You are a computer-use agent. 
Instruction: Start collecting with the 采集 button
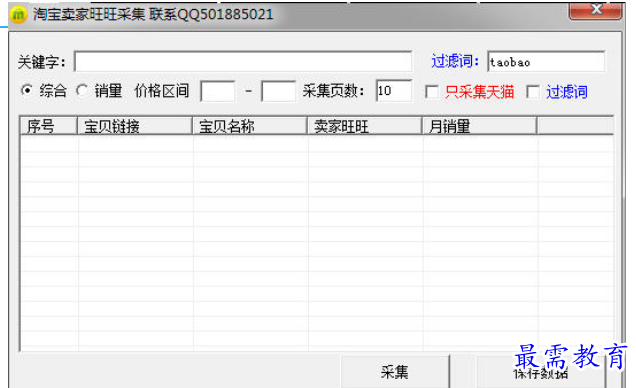[x=395, y=371]
